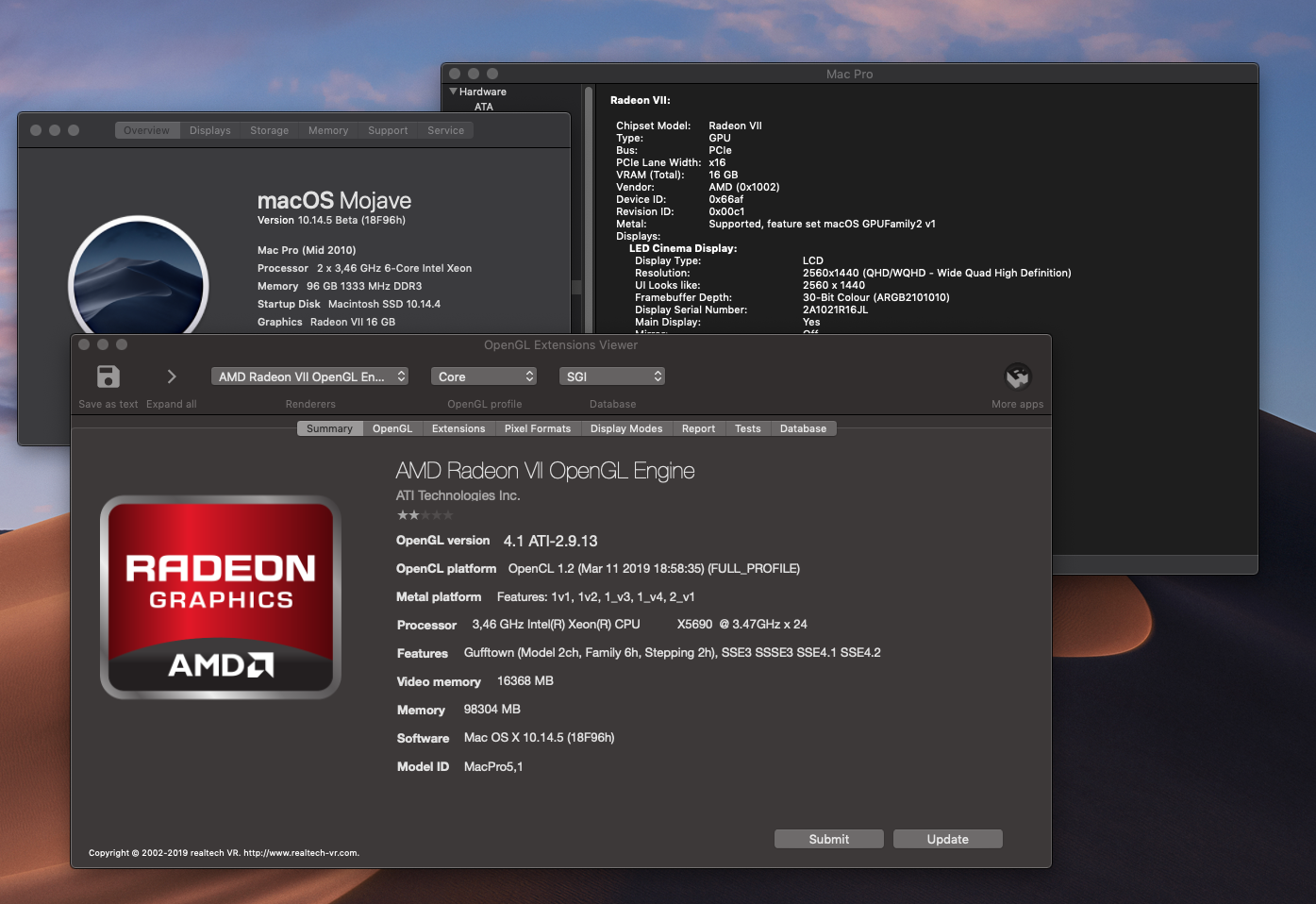Open the Report tab
The image size is (1316, 904).
pyautogui.click(x=698, y=428)
